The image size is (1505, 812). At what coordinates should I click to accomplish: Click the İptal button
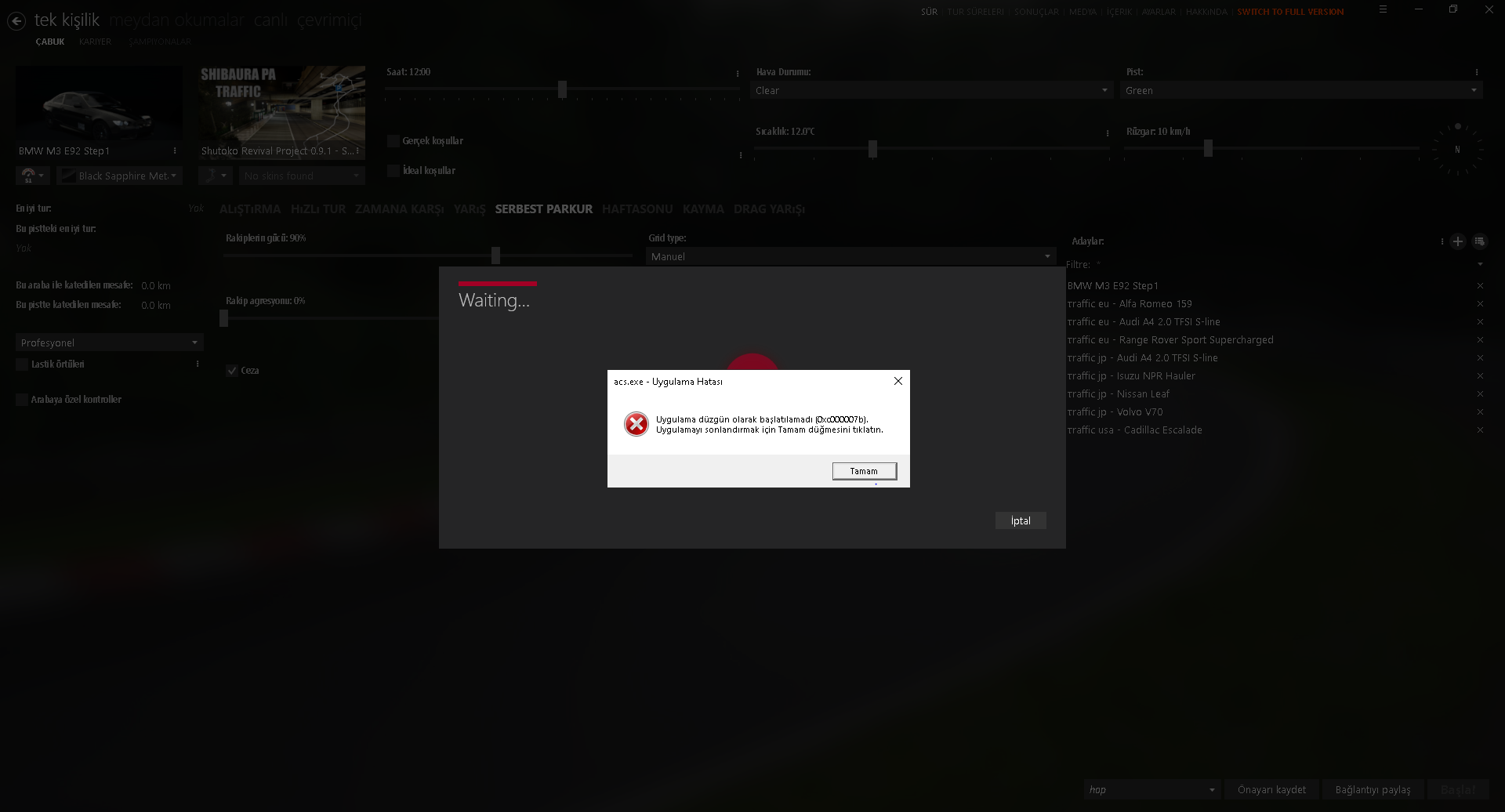(x=1021, y=521)
